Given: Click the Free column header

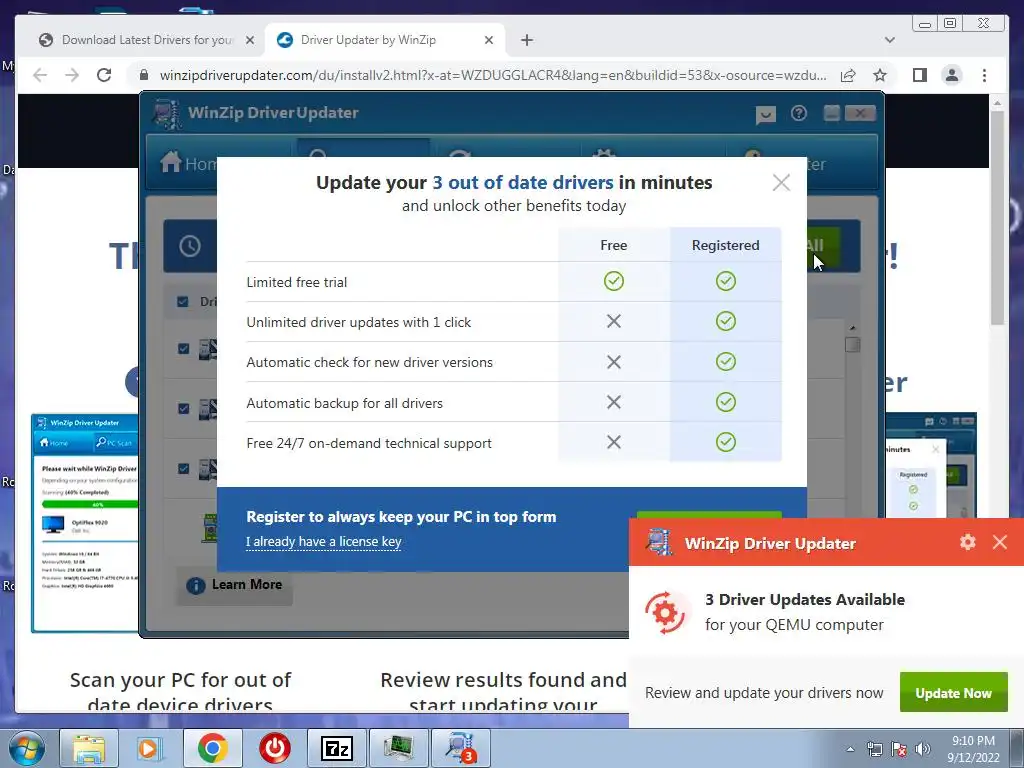Looking at the screenshot, I should pyautogui.click(x=613, y=245).
